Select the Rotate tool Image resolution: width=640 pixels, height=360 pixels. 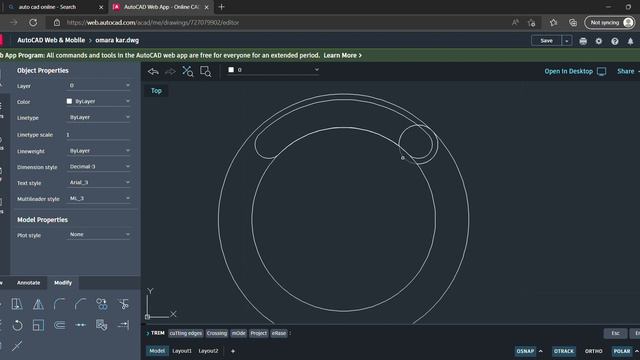click(x=17, y=325)
